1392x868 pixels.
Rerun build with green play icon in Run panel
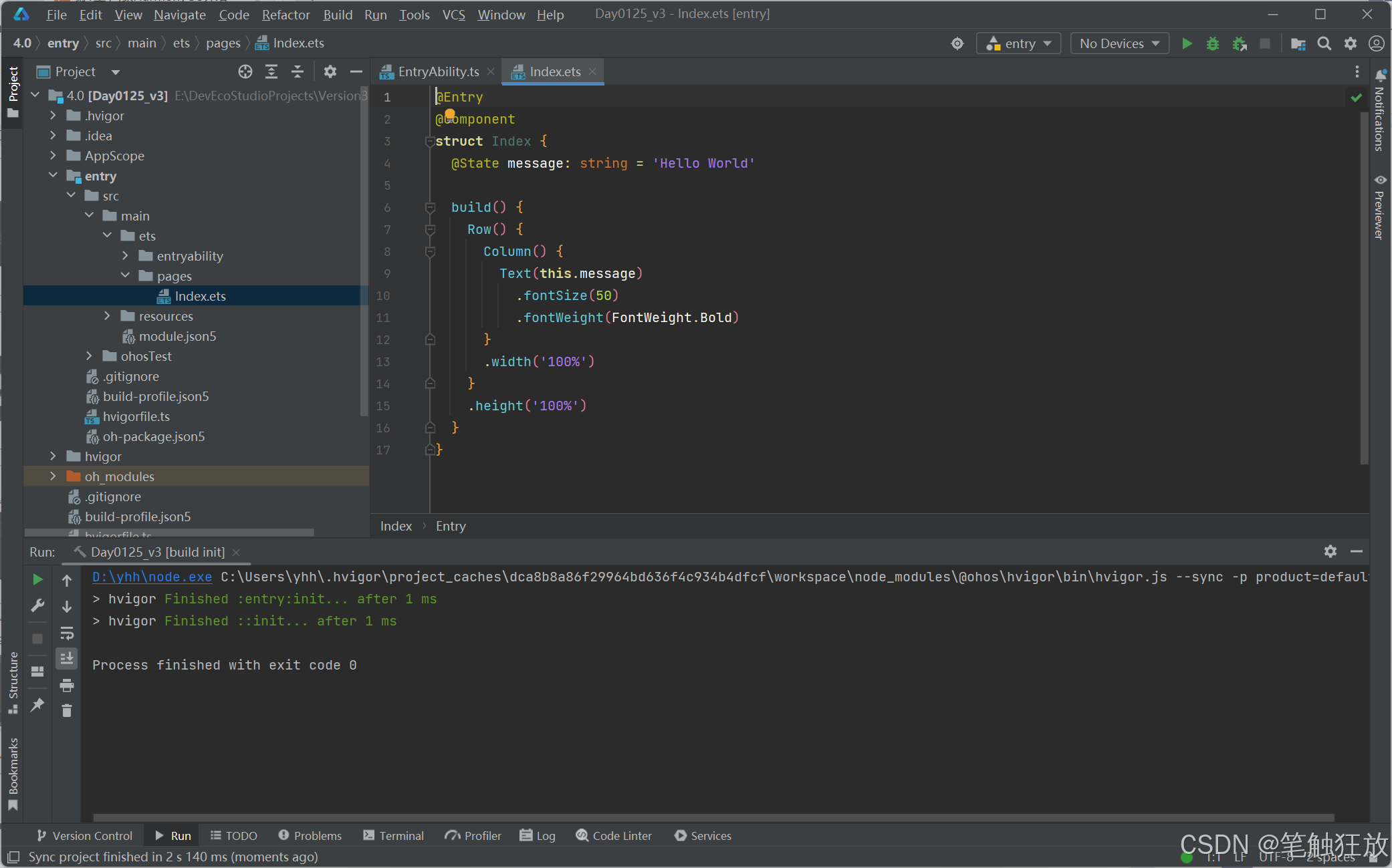[38, 579]
